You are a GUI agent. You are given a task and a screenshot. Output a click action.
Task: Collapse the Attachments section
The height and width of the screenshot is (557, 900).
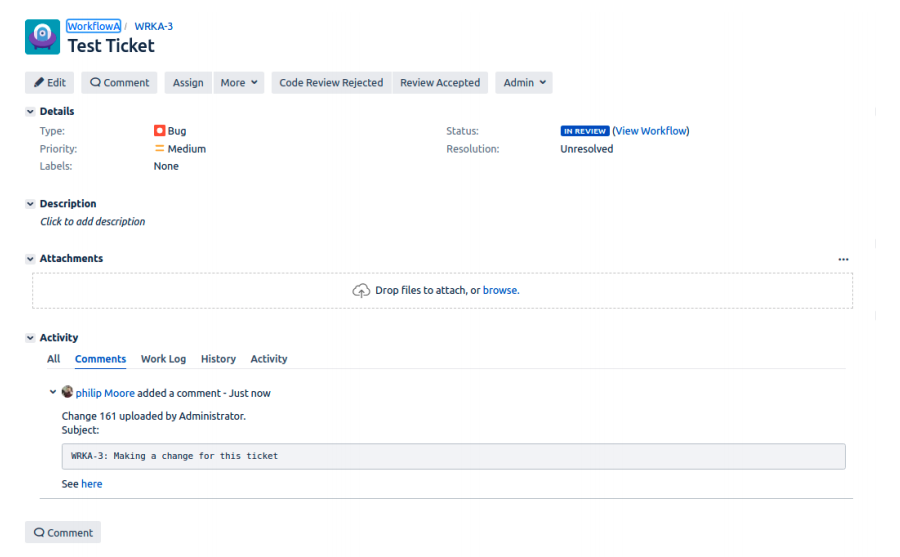pyautogui.click(x=30, y=259)
